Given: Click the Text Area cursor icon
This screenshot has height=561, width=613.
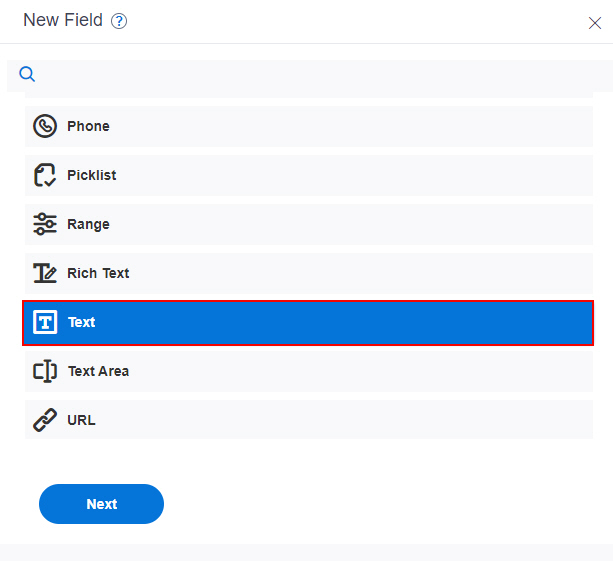Looking at the screenshot, I should pos(45,371).
